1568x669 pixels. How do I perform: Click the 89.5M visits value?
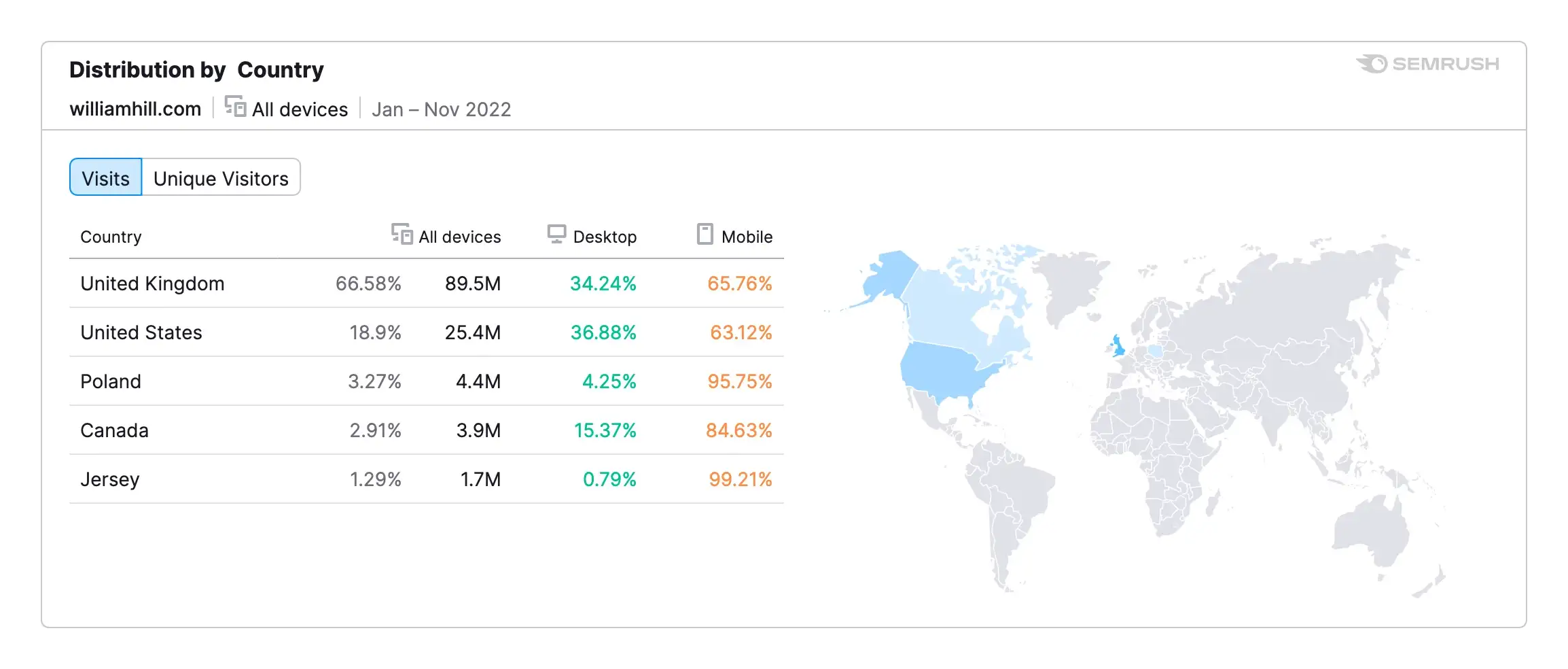473,284
